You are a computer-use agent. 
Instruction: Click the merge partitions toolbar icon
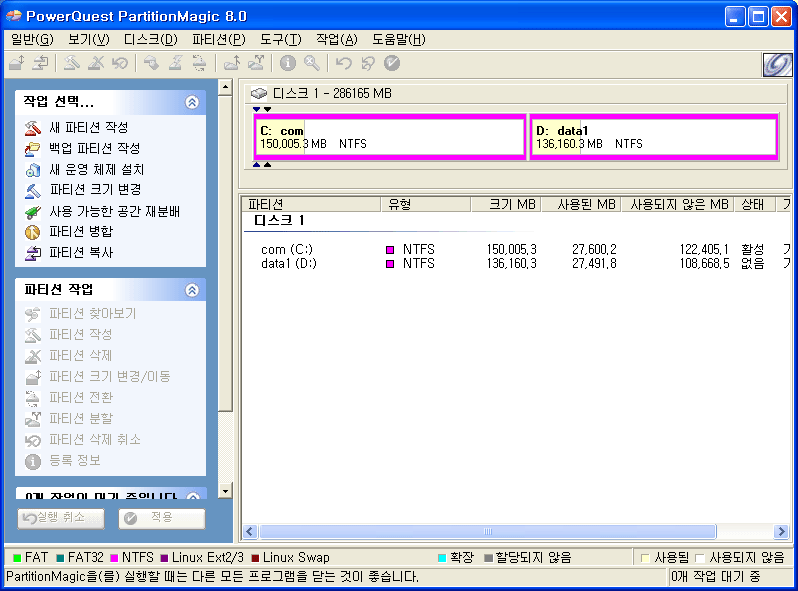tap(232, 63)
